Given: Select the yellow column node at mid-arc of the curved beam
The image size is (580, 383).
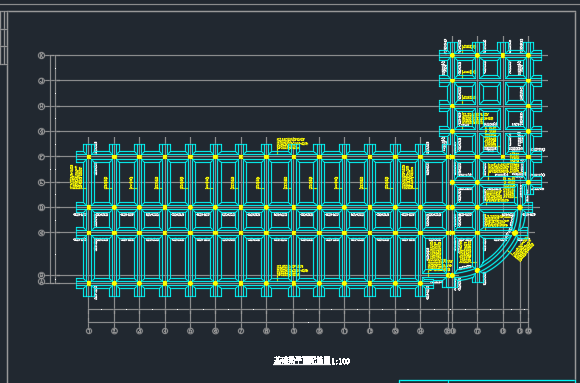Looking at the screenshot, I should pos(515,233).
